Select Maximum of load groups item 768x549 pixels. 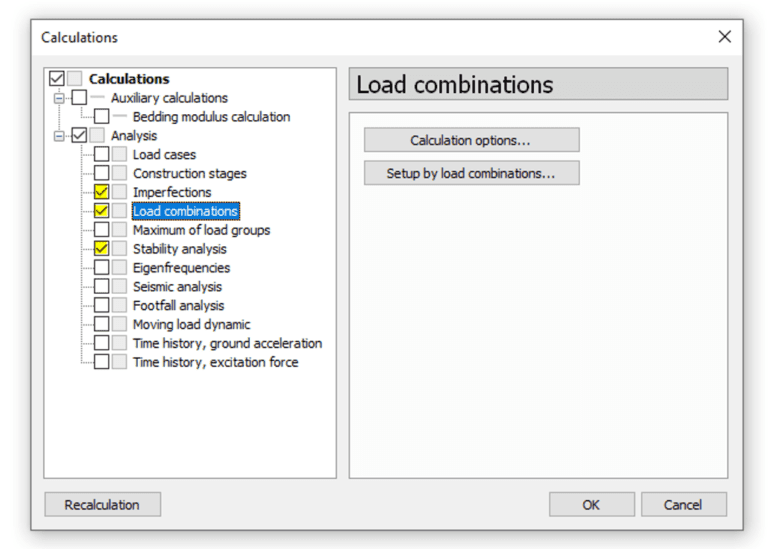point(201,230)
